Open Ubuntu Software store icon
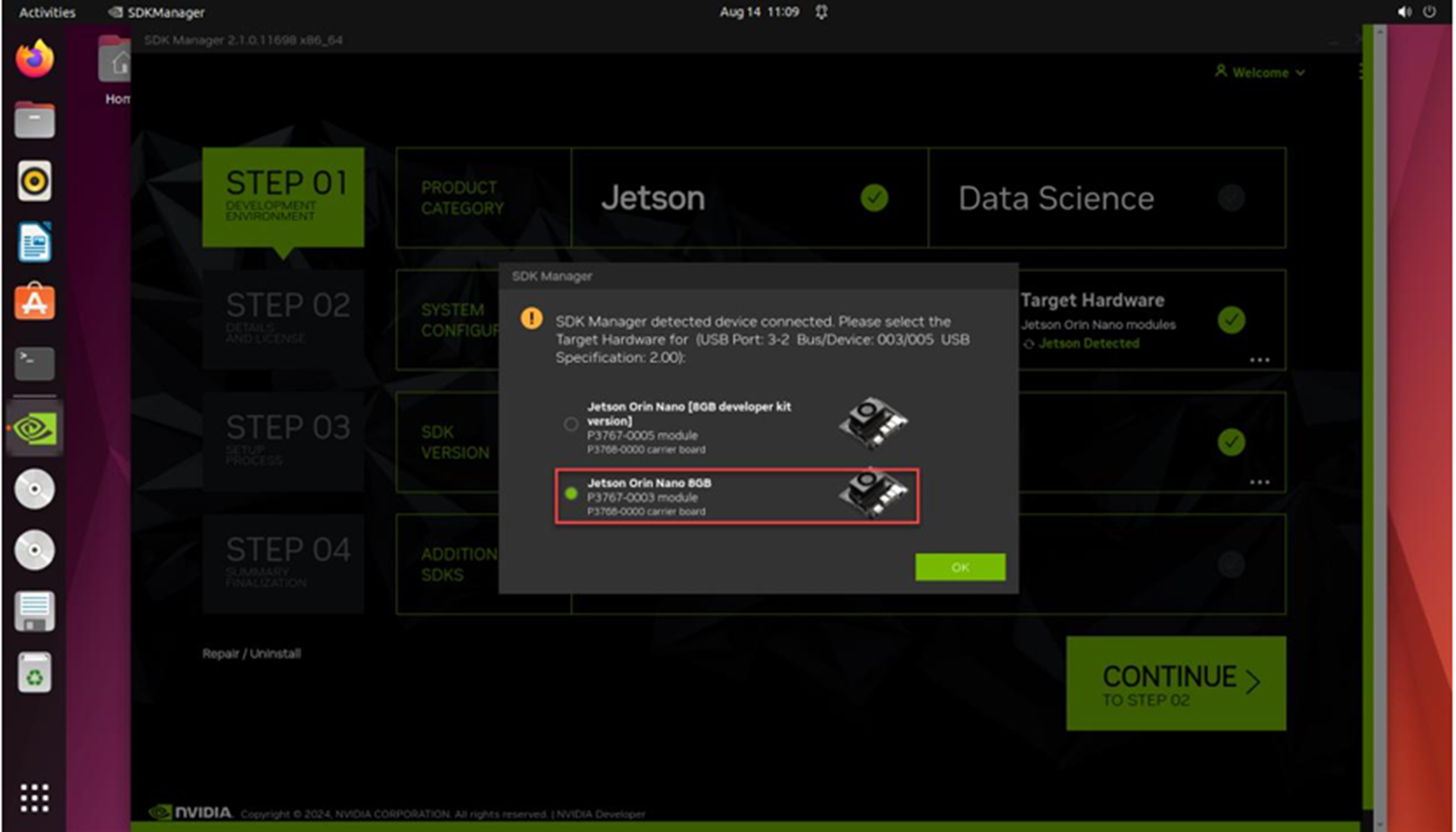The image size is (1456, 832). pyautogui.click(x=35, y=302)
